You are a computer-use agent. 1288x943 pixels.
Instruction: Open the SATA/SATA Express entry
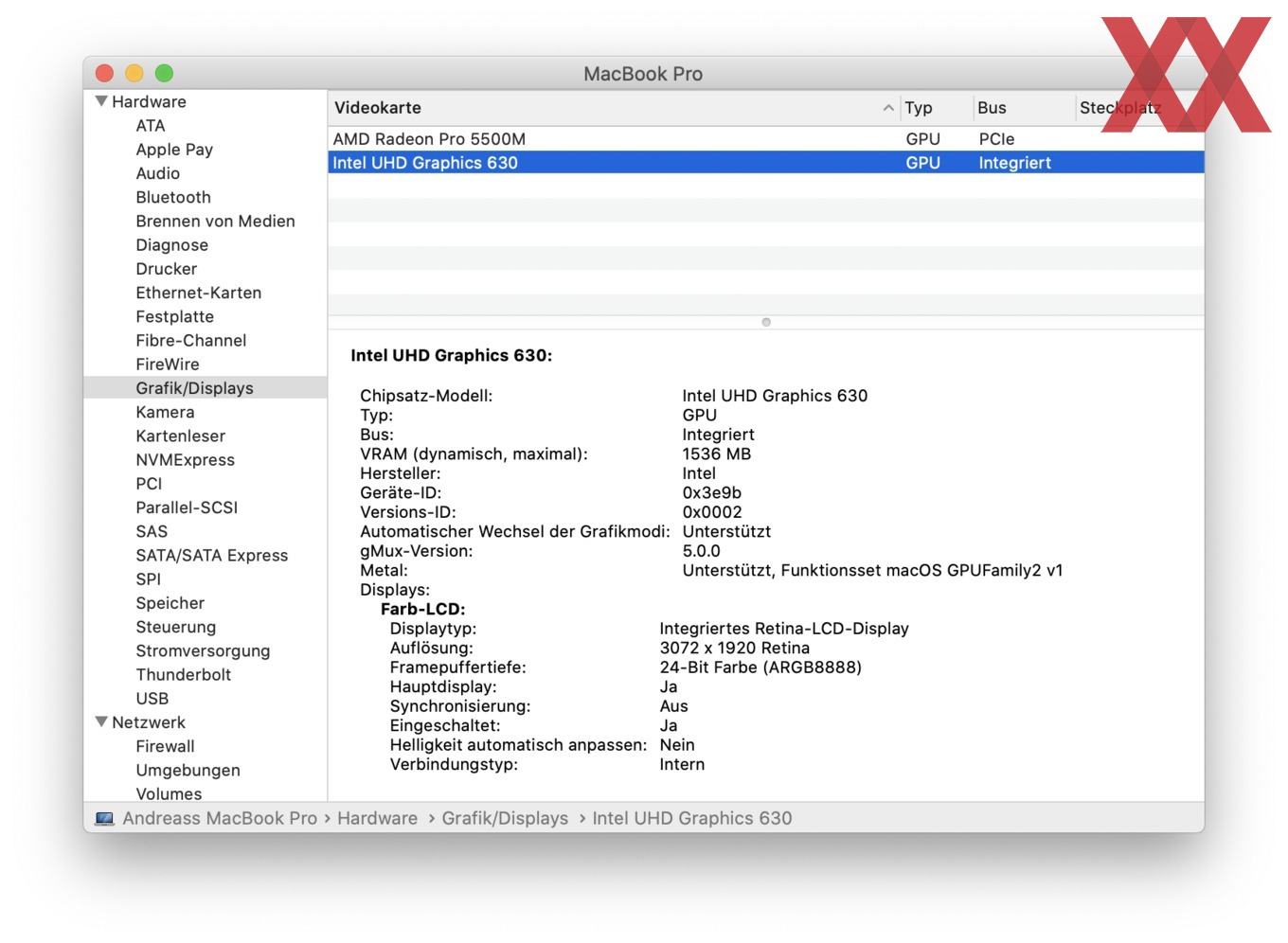pyautogui.click(x=211, y=556)
